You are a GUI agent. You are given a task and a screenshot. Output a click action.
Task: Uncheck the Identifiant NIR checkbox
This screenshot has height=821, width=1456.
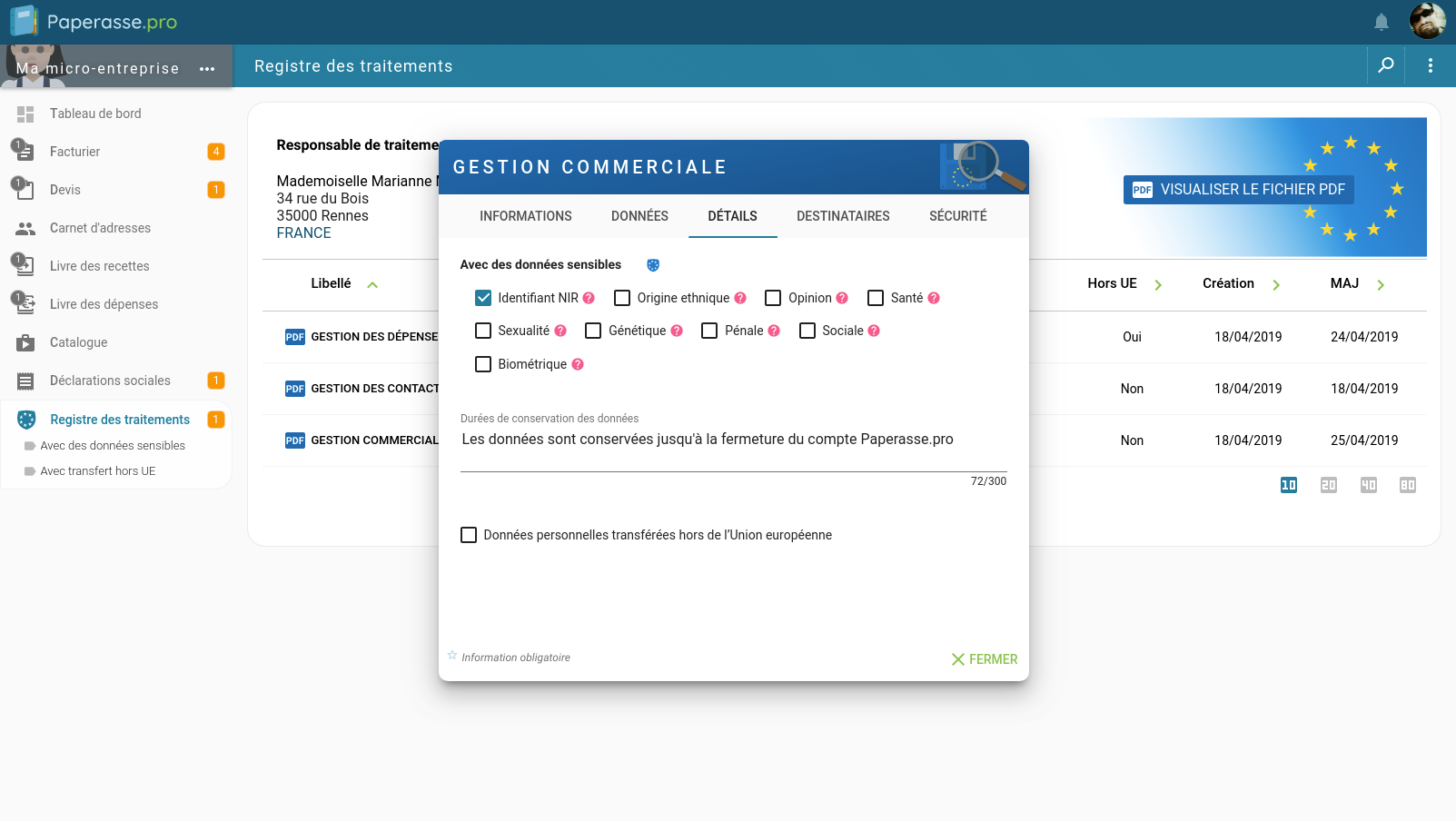[x=482, y=297]
